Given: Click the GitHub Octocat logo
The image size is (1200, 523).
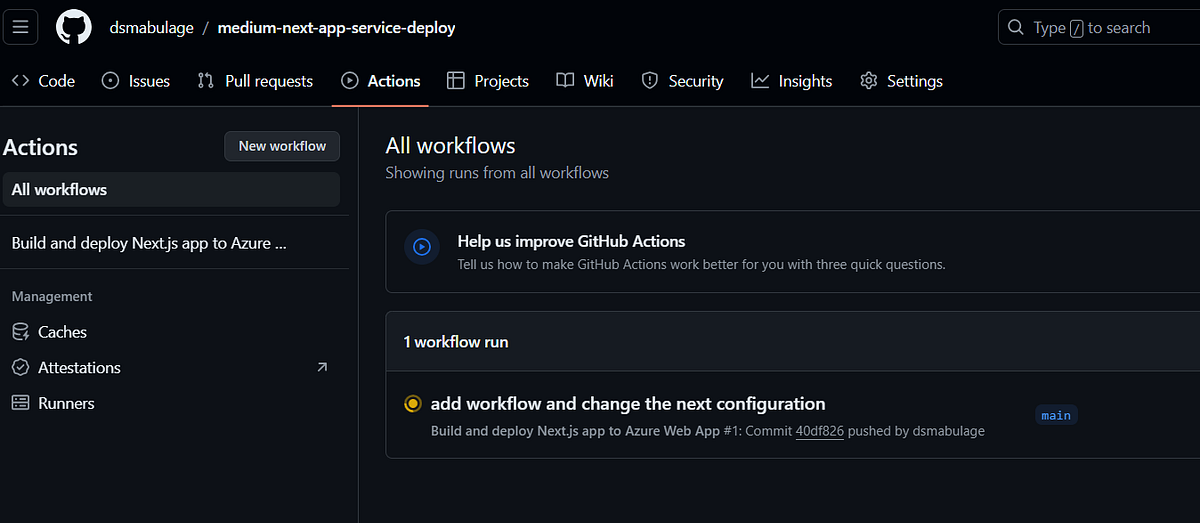Looking at the screenshot, I should tap(73, 27).
